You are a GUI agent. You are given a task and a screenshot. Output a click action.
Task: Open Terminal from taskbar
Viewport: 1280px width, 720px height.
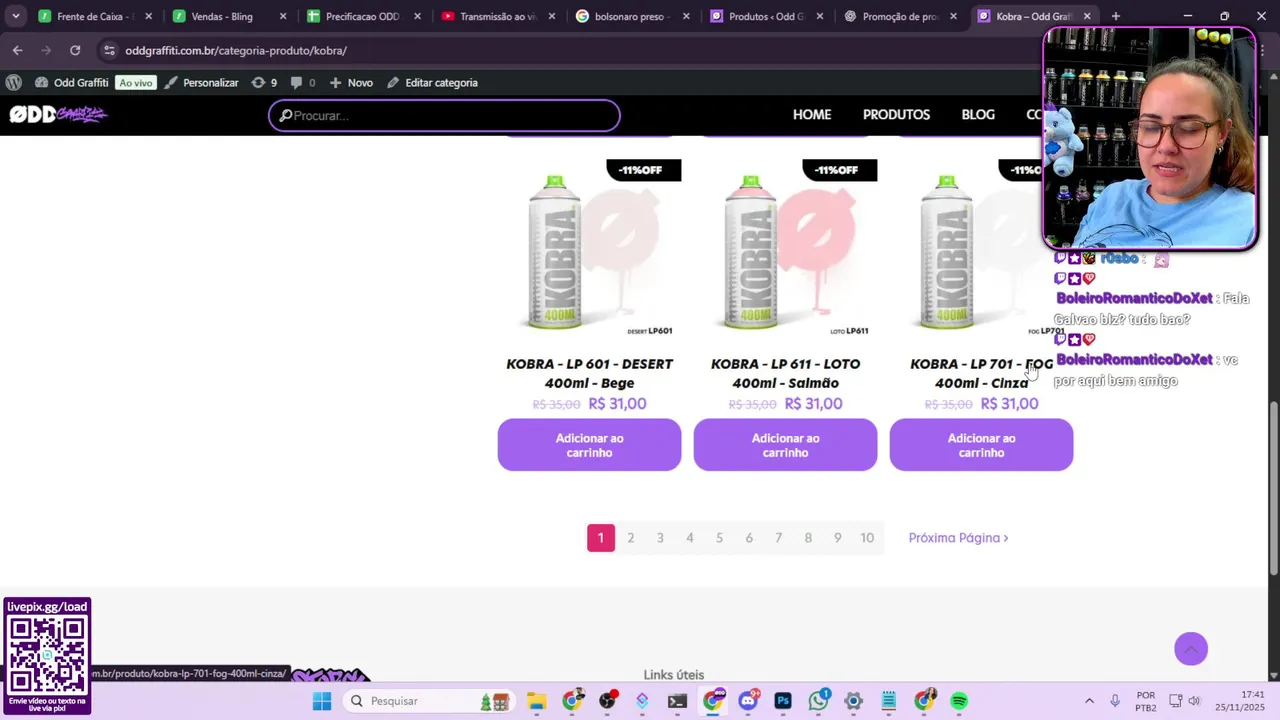pos(677,701)
